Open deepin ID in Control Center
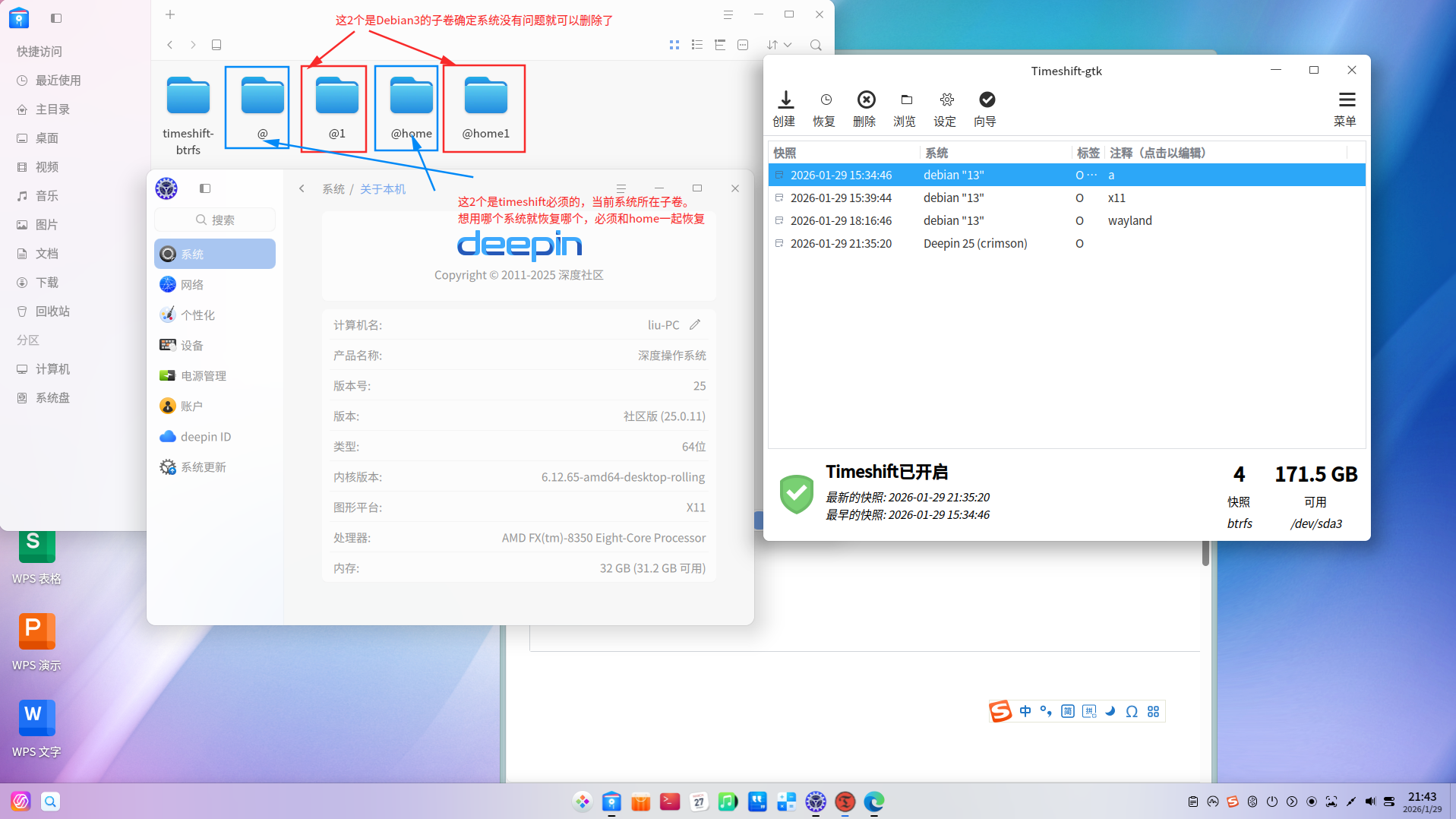1456x819 pixels. (x=215, y=436)
